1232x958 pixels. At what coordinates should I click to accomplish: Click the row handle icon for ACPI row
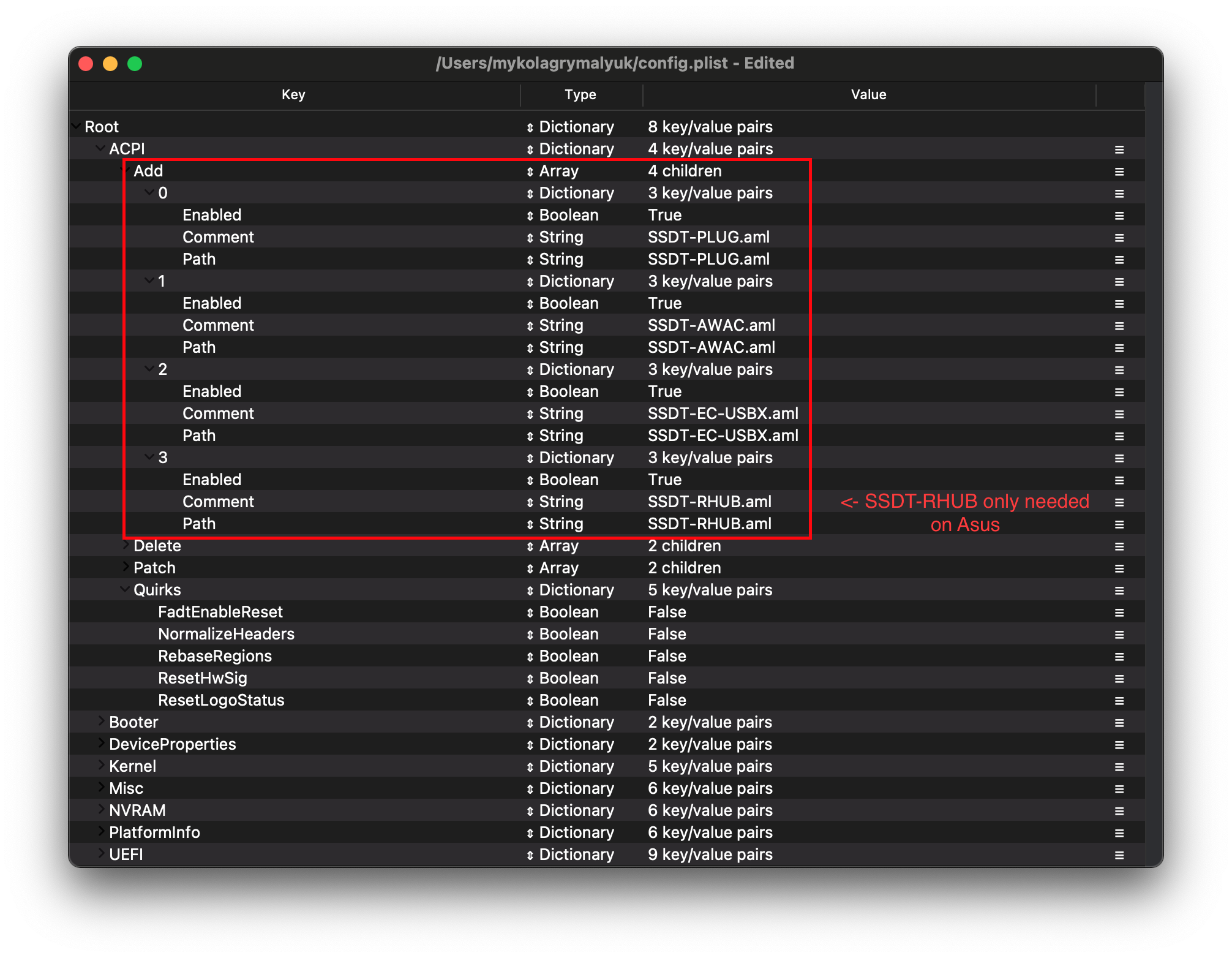(x=1119, y=149)
